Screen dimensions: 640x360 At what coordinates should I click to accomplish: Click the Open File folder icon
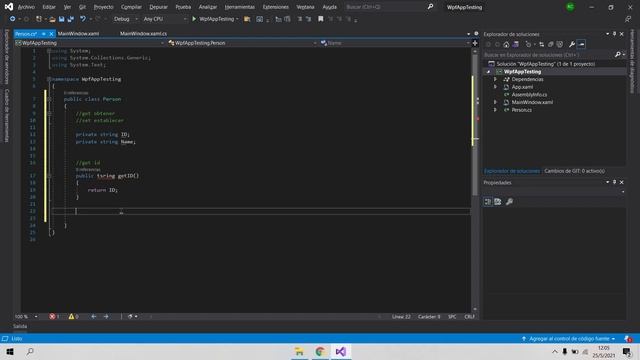(52, 19)
